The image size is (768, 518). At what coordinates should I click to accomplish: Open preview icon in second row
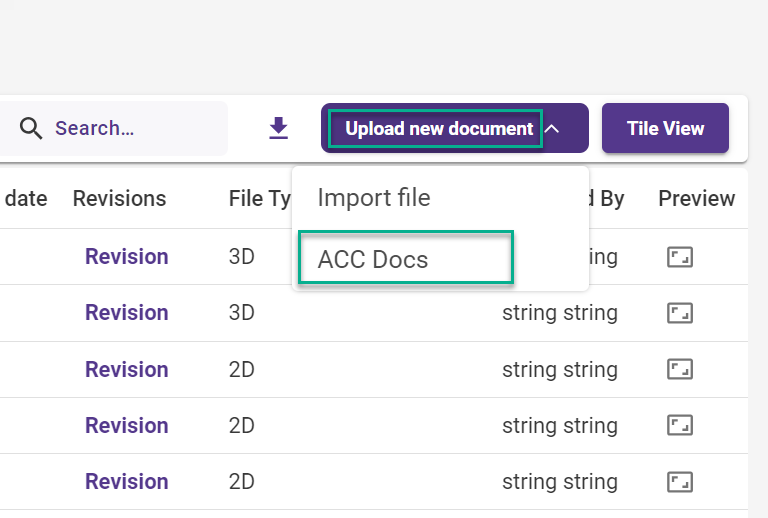tap(680, 313)
